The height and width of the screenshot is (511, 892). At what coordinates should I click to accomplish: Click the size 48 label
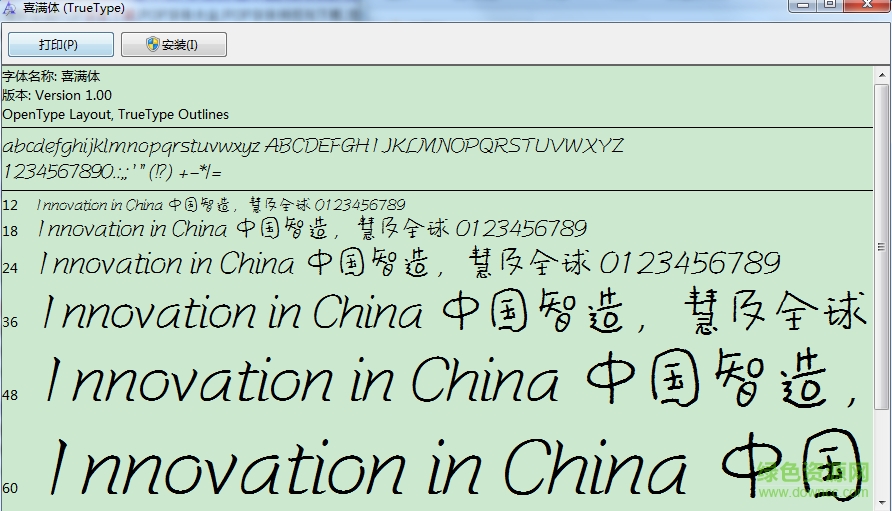pos(10,395)
